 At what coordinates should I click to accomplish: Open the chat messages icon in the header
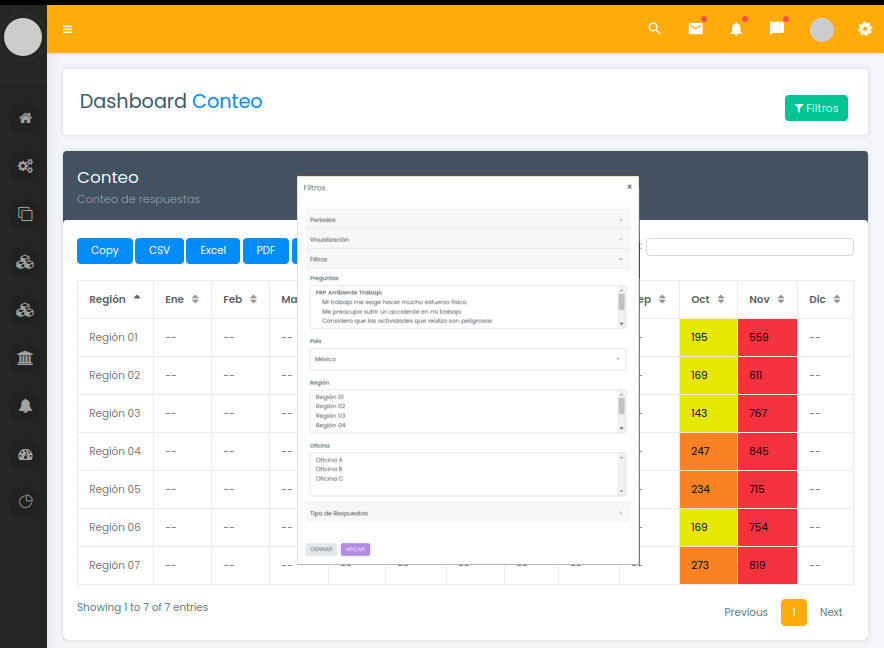tap(777, 29)
